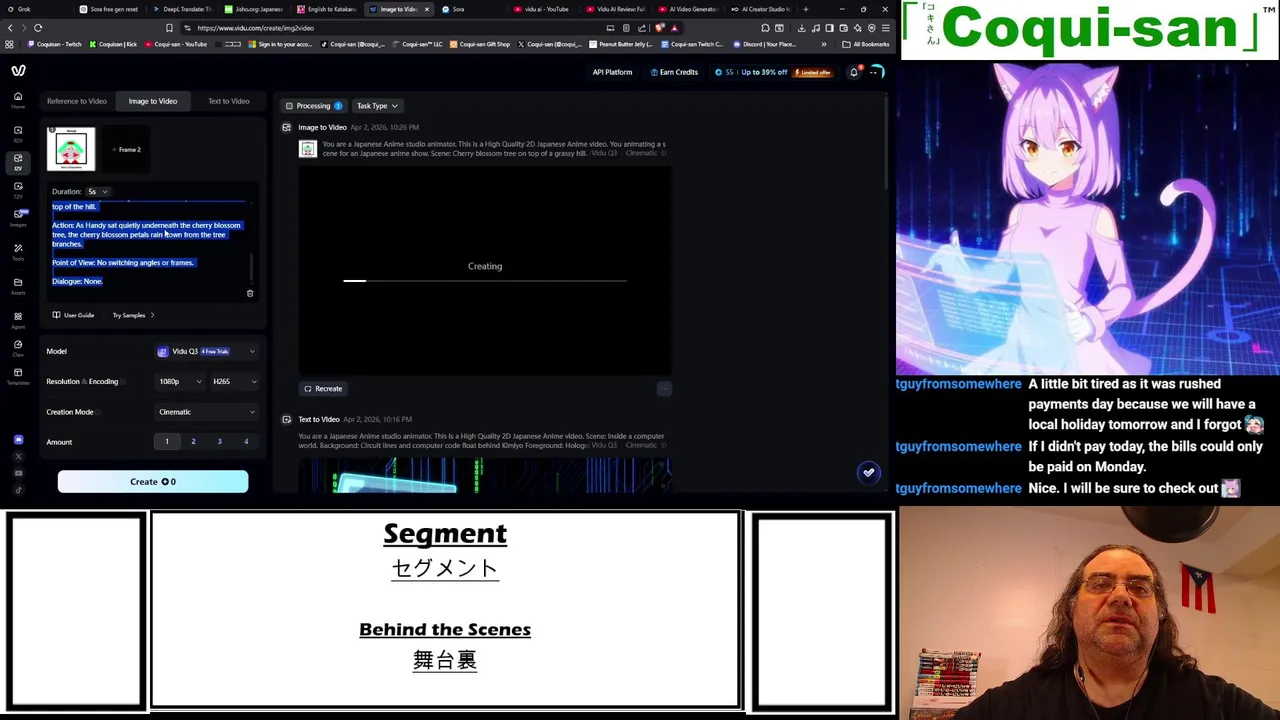Viewport: 1280px width, 720px height.
Task: Bookmark this page icon in address bar
Action: tap(169, 28)
